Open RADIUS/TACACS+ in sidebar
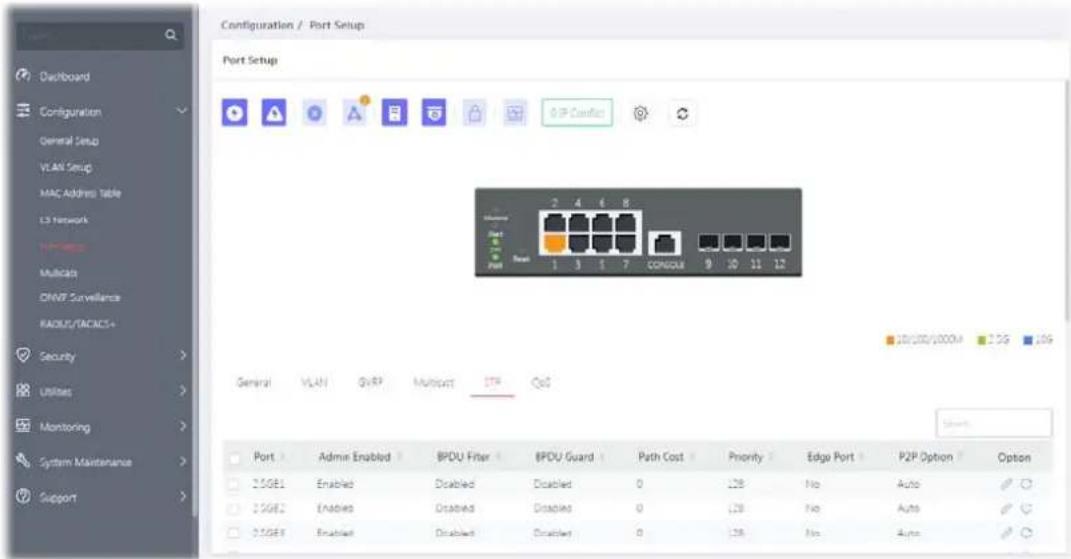This screenshot has height=559, width=1071. (77, 324)
